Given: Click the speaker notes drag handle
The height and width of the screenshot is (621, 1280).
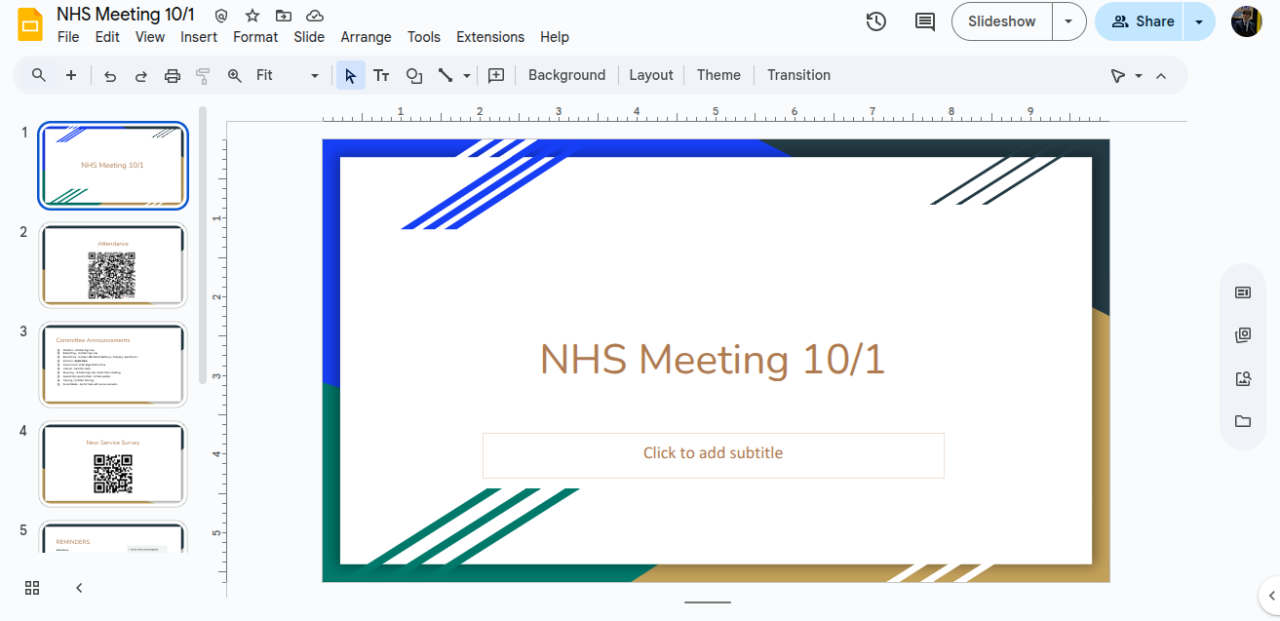Looking at the screenshot, I should click(x=708, y=602).
